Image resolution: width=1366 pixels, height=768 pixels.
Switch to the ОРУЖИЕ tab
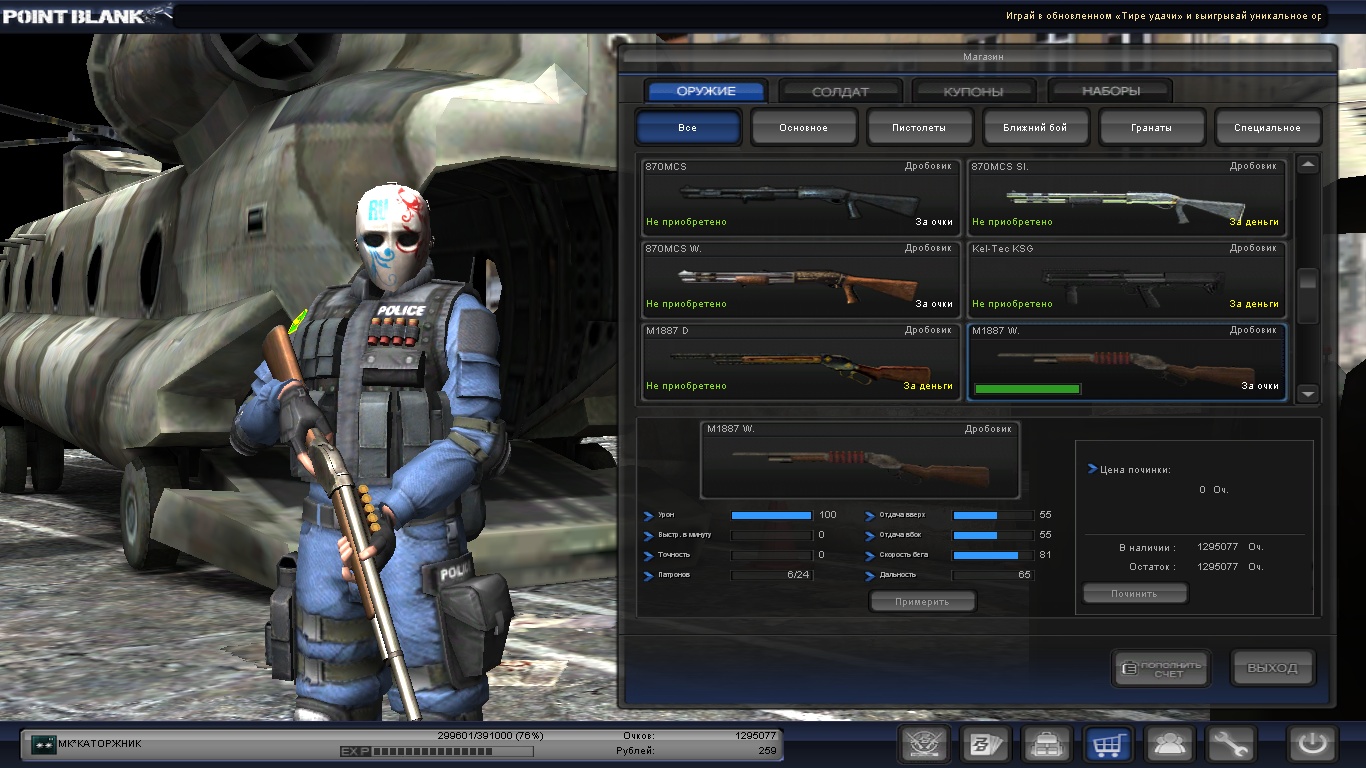tap(706, 91)
